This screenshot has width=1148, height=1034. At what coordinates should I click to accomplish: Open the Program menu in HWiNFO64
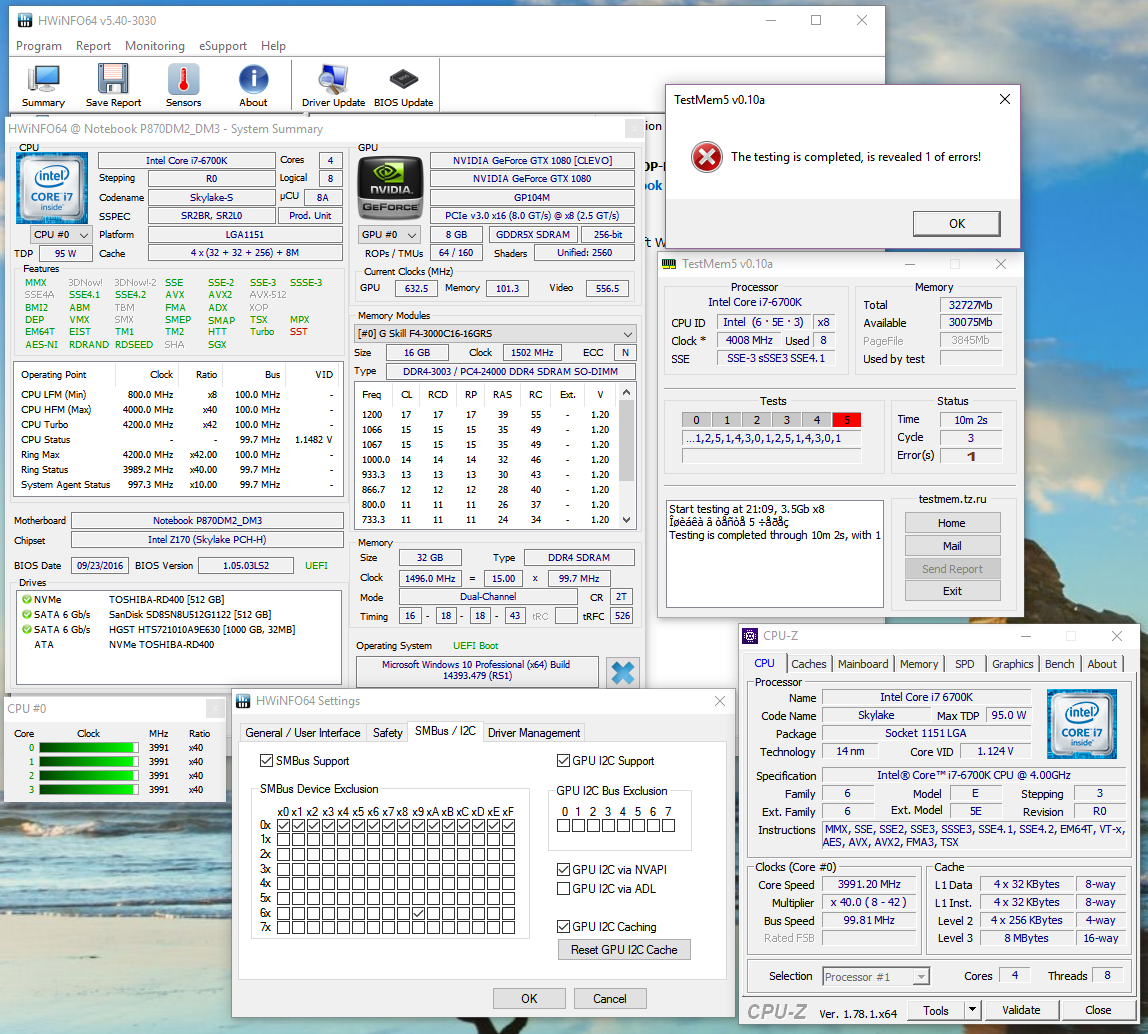(39, 45)
